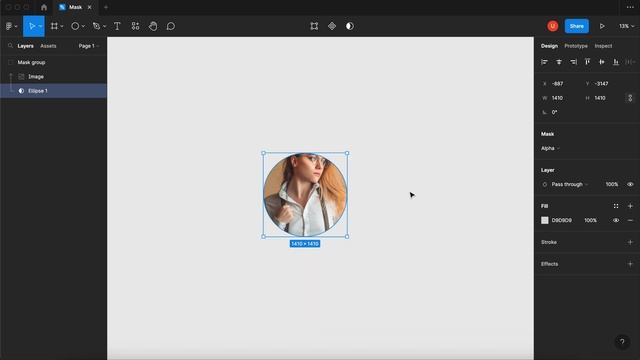Switch to the Inspect tab
640x360 pixels.
(x=603, y=46)
